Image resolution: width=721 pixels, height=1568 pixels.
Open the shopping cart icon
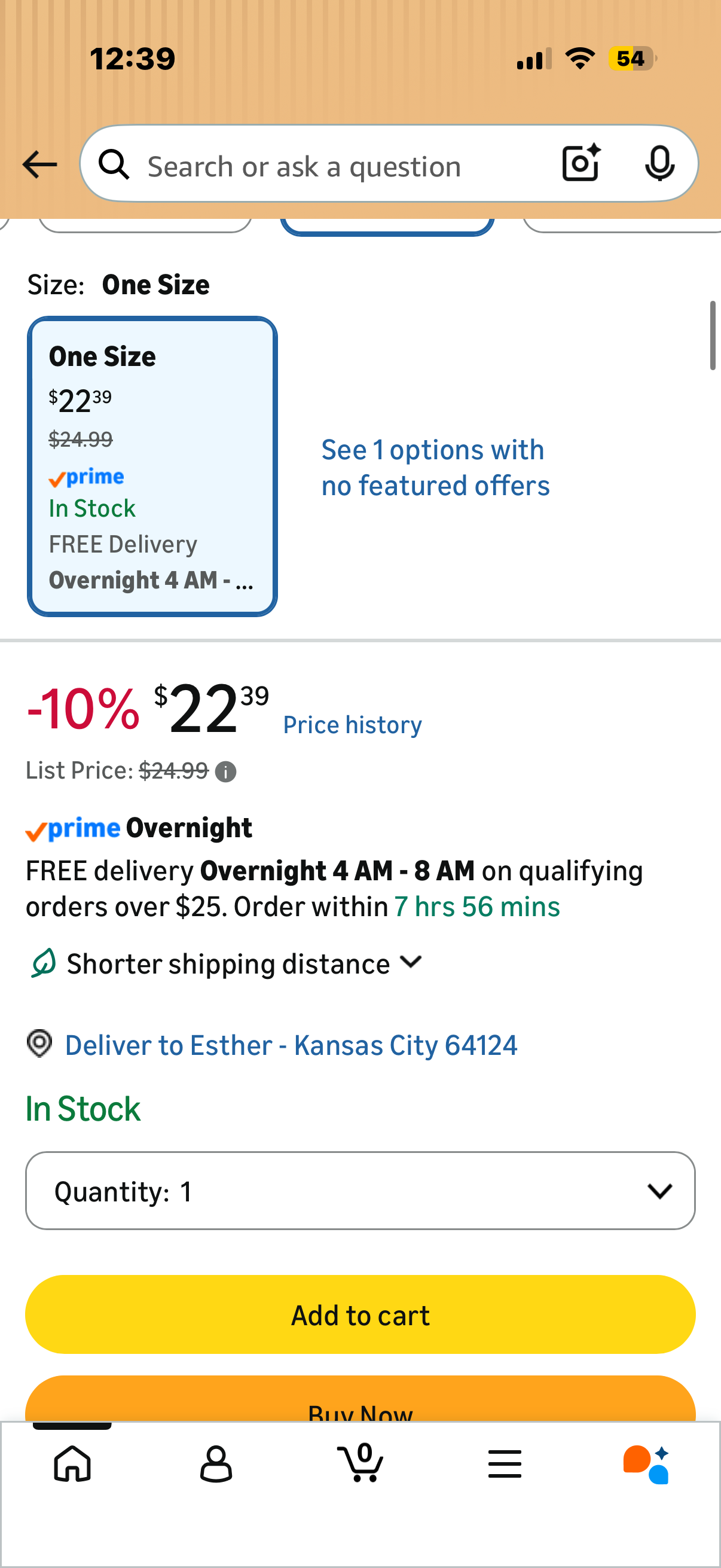click(x=360, y=1462)
